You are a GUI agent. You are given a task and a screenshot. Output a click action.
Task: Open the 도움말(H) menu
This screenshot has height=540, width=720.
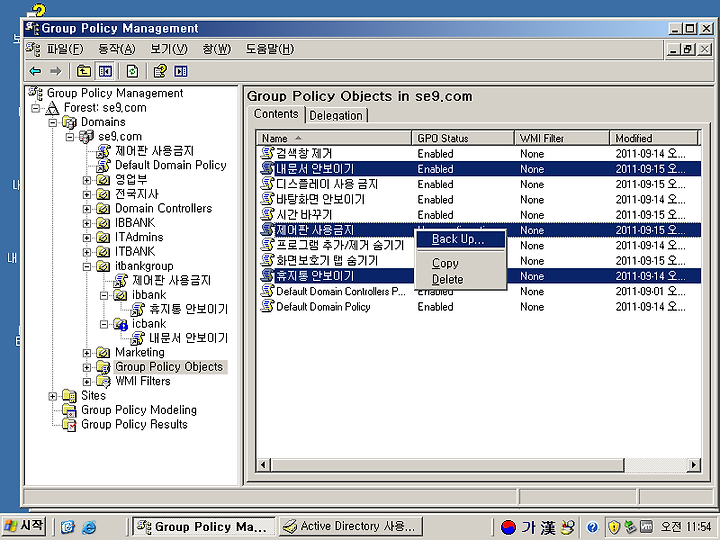point(270,49)
